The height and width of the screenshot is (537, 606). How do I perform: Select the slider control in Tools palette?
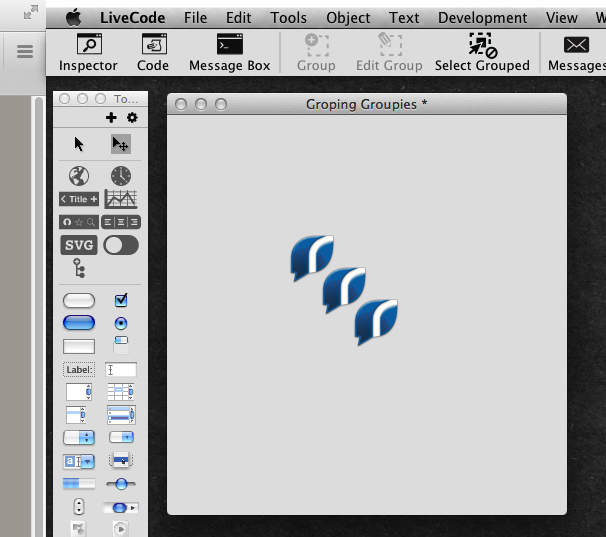click(x=121, y=484)
